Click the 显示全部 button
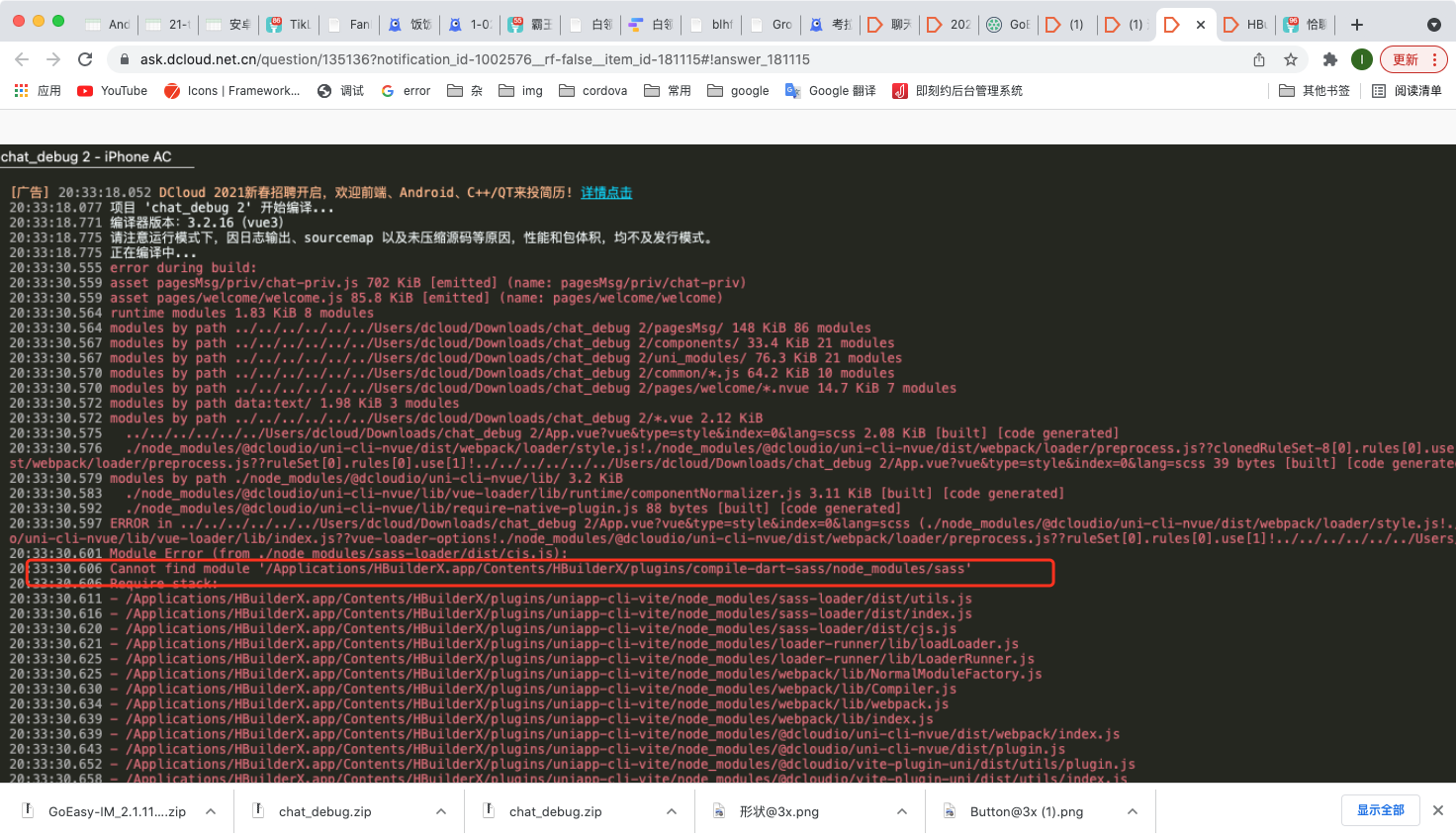The width and height of the screenshot is (1456, 839). 1380,810
